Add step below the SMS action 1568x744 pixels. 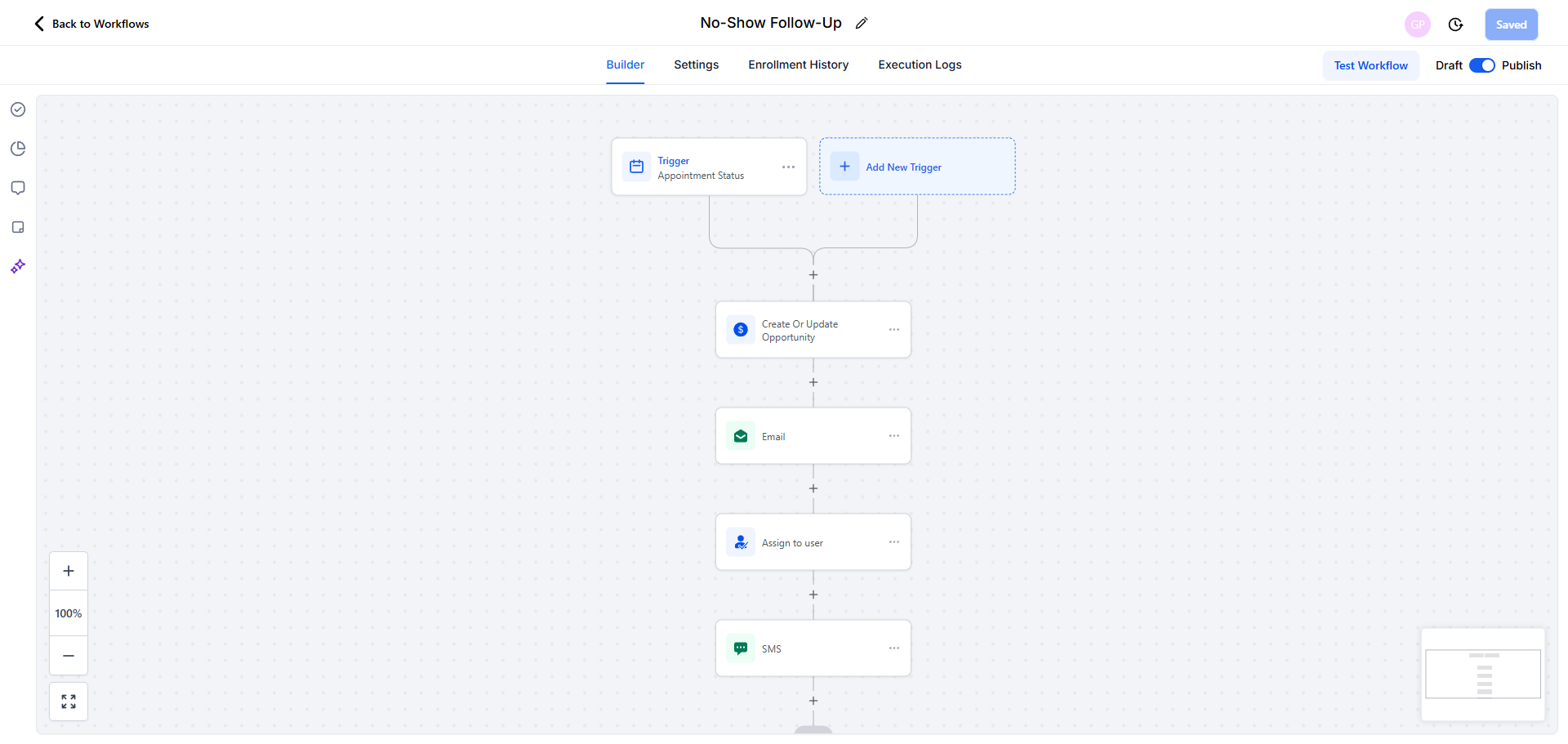click(813, 701)
